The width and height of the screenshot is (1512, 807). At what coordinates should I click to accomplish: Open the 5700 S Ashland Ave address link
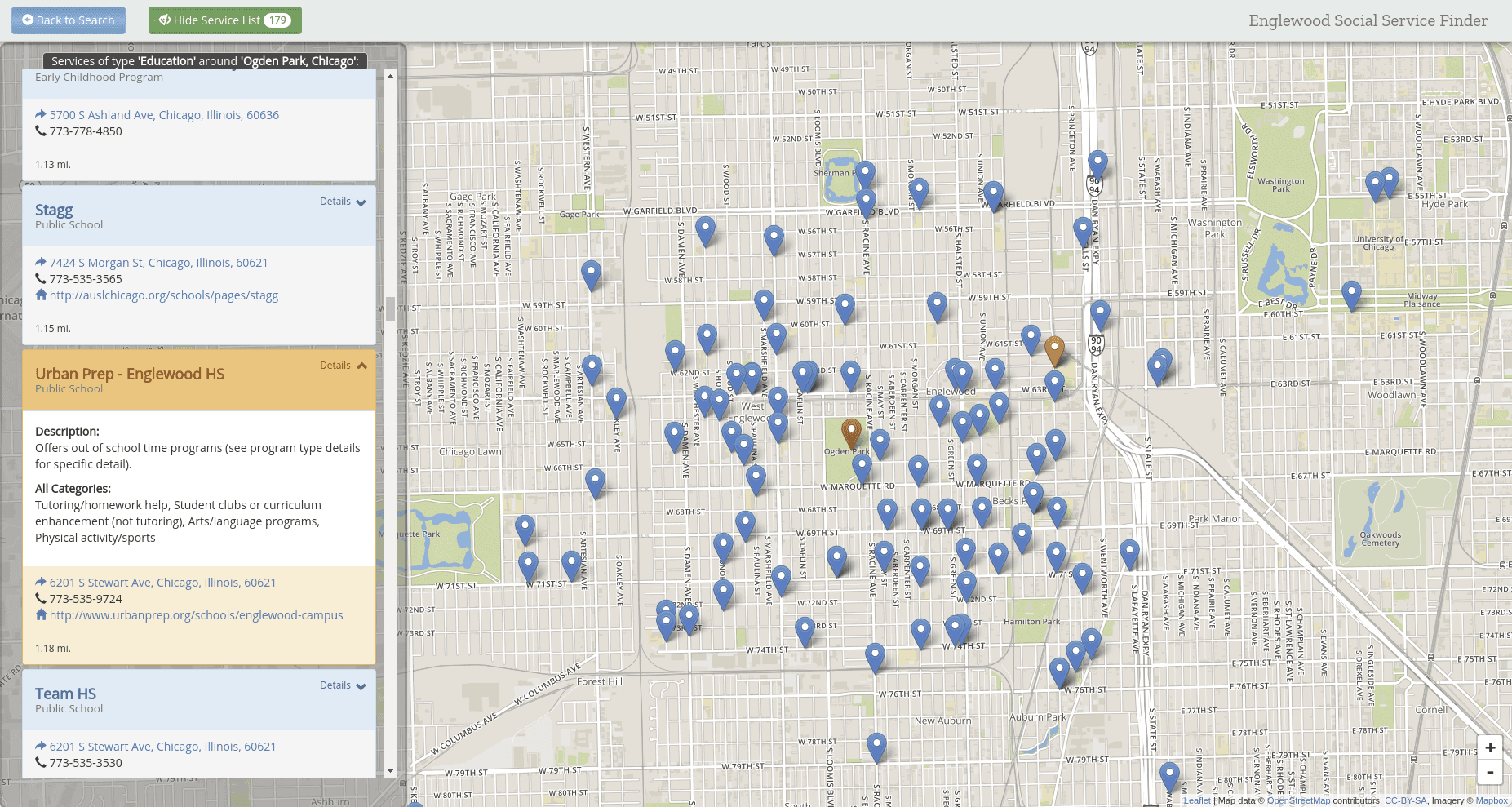click(164, 115)
